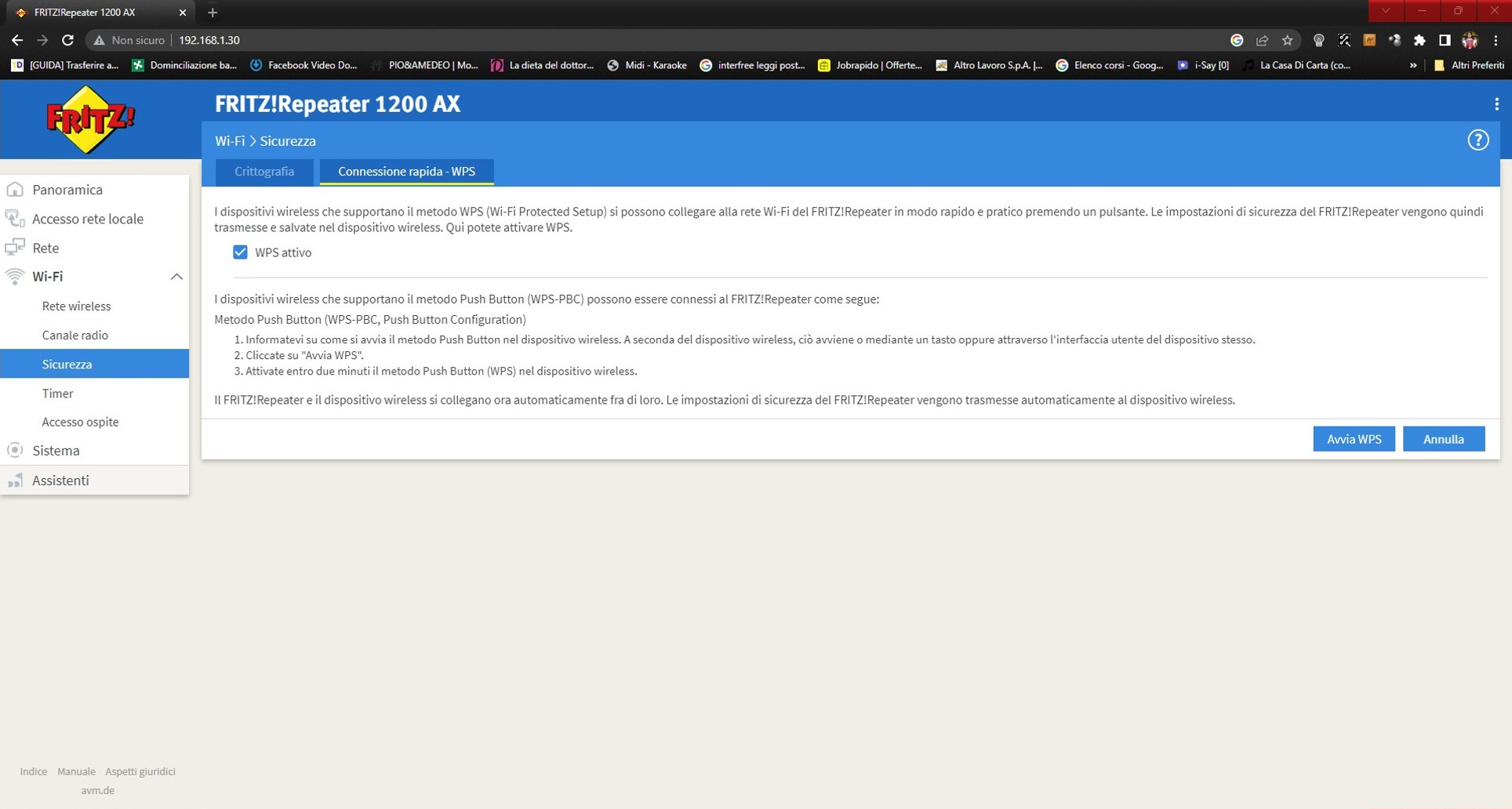
Task: Visit the avm.de link
Action: pyautogui.click(x=97, y=790)
